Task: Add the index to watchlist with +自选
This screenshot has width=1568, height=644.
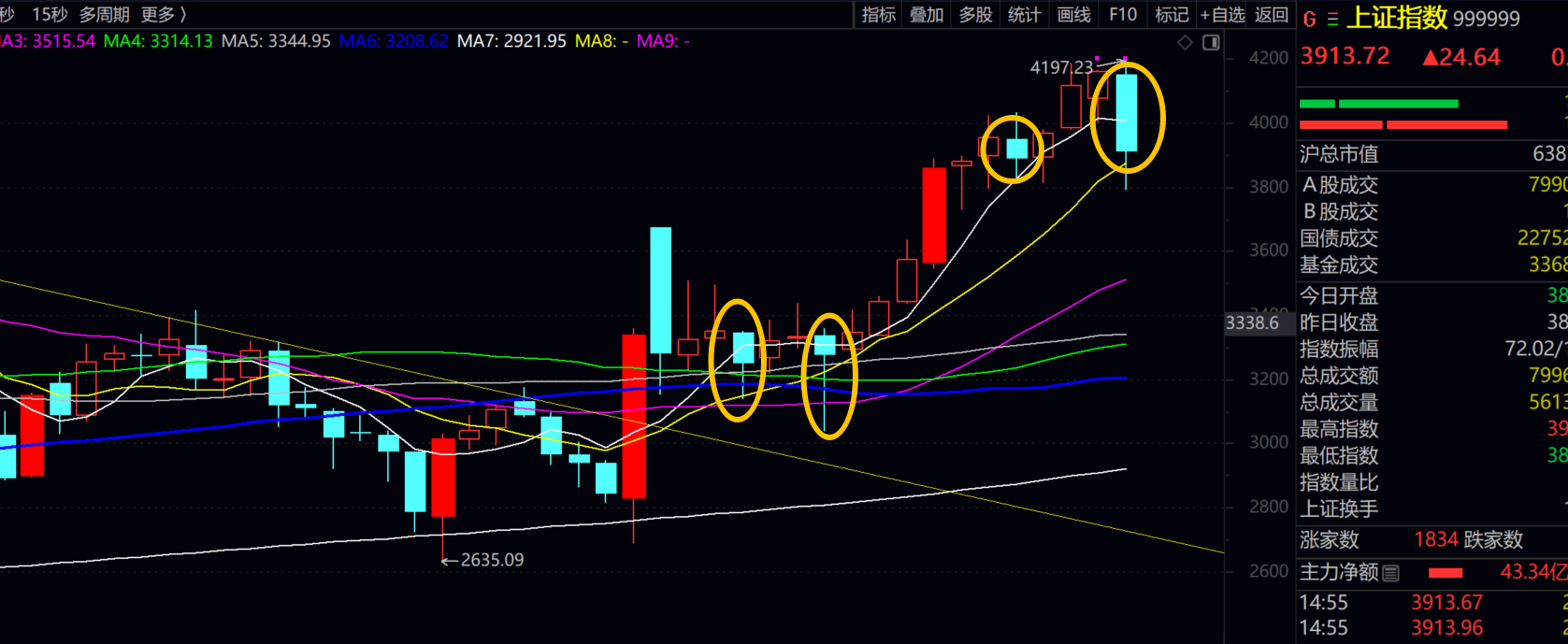Action: tap(1222, 14)
